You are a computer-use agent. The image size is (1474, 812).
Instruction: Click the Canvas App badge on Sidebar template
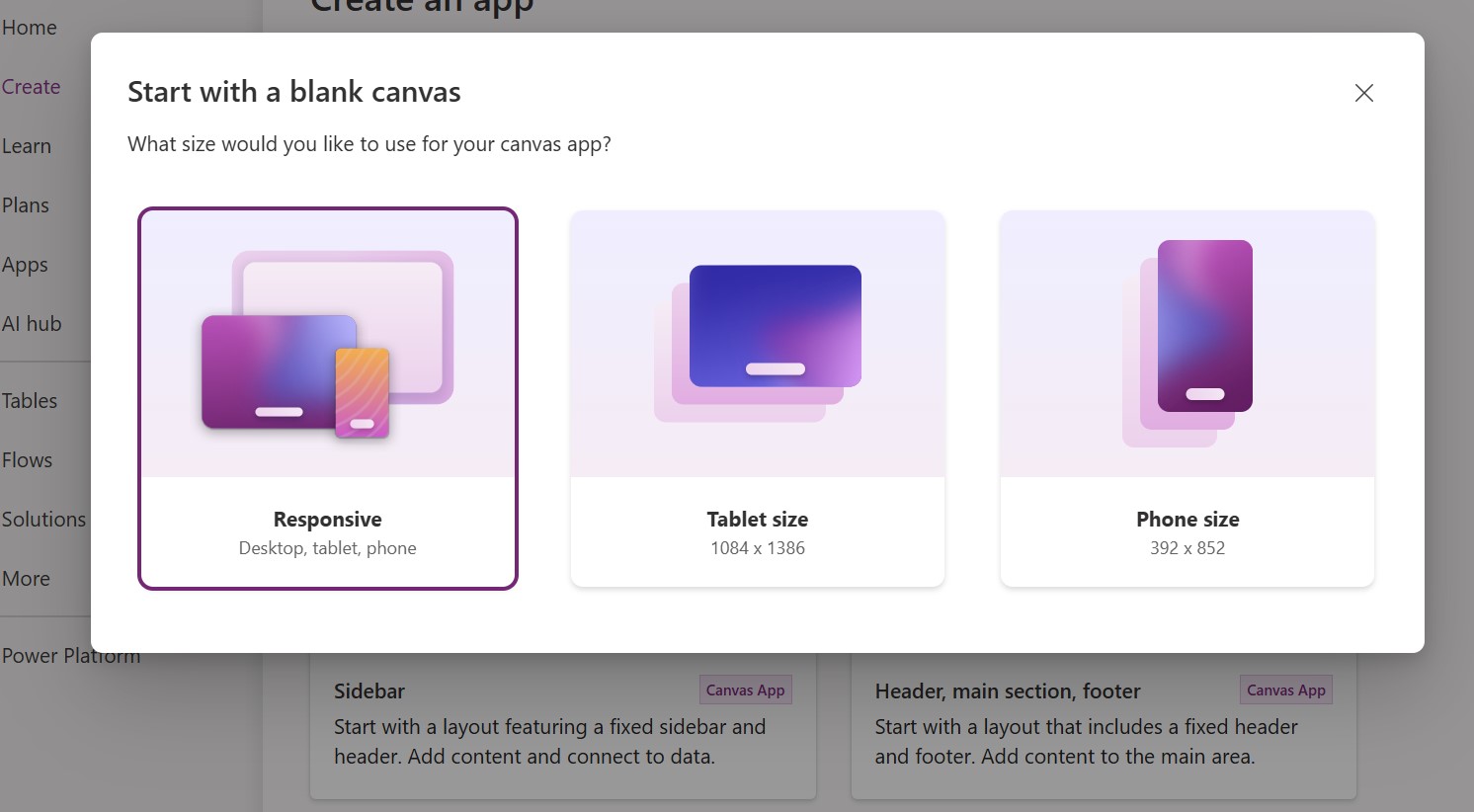point(745,690)
